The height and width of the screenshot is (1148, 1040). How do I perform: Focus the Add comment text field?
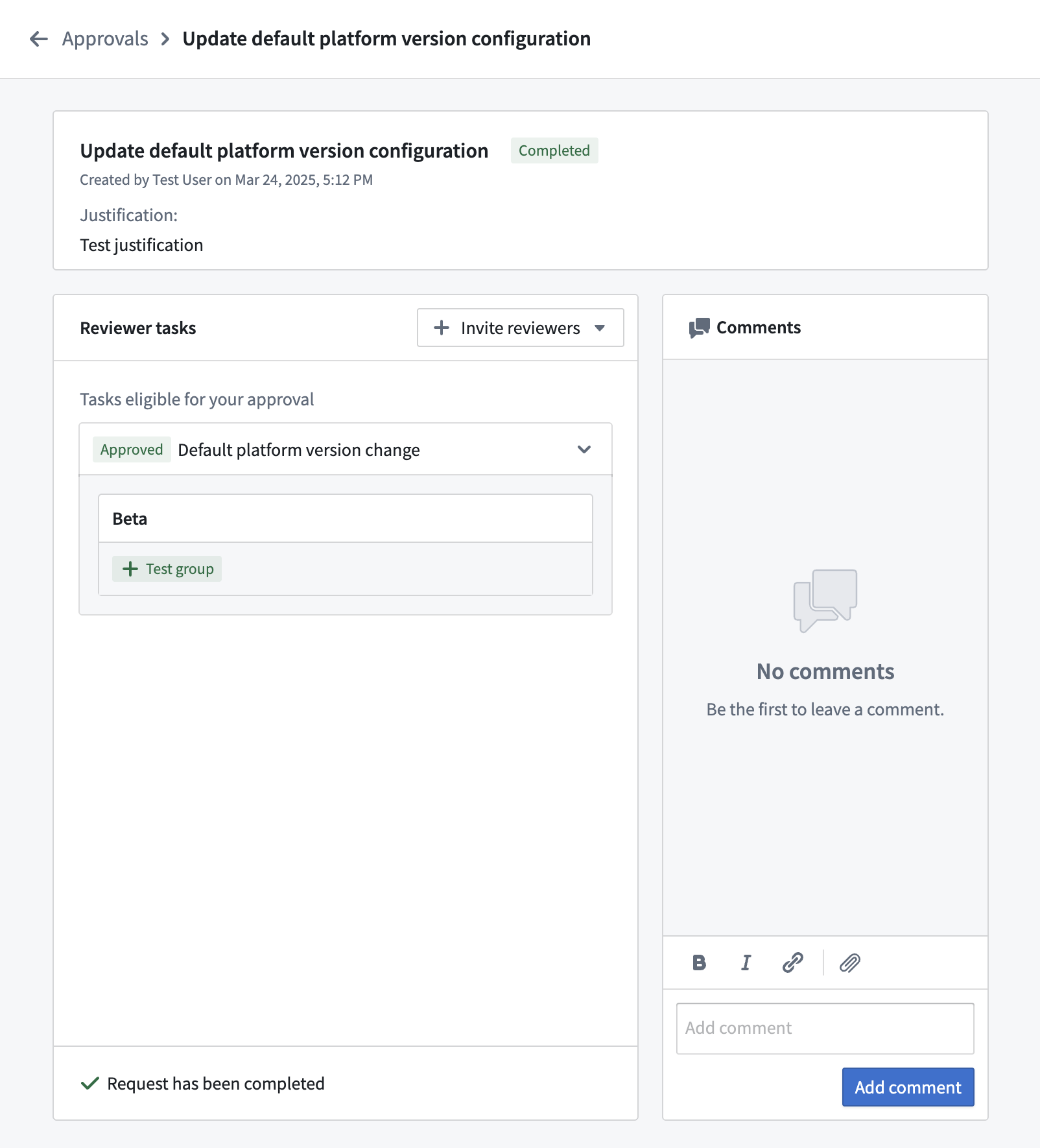click(825, 1028)
